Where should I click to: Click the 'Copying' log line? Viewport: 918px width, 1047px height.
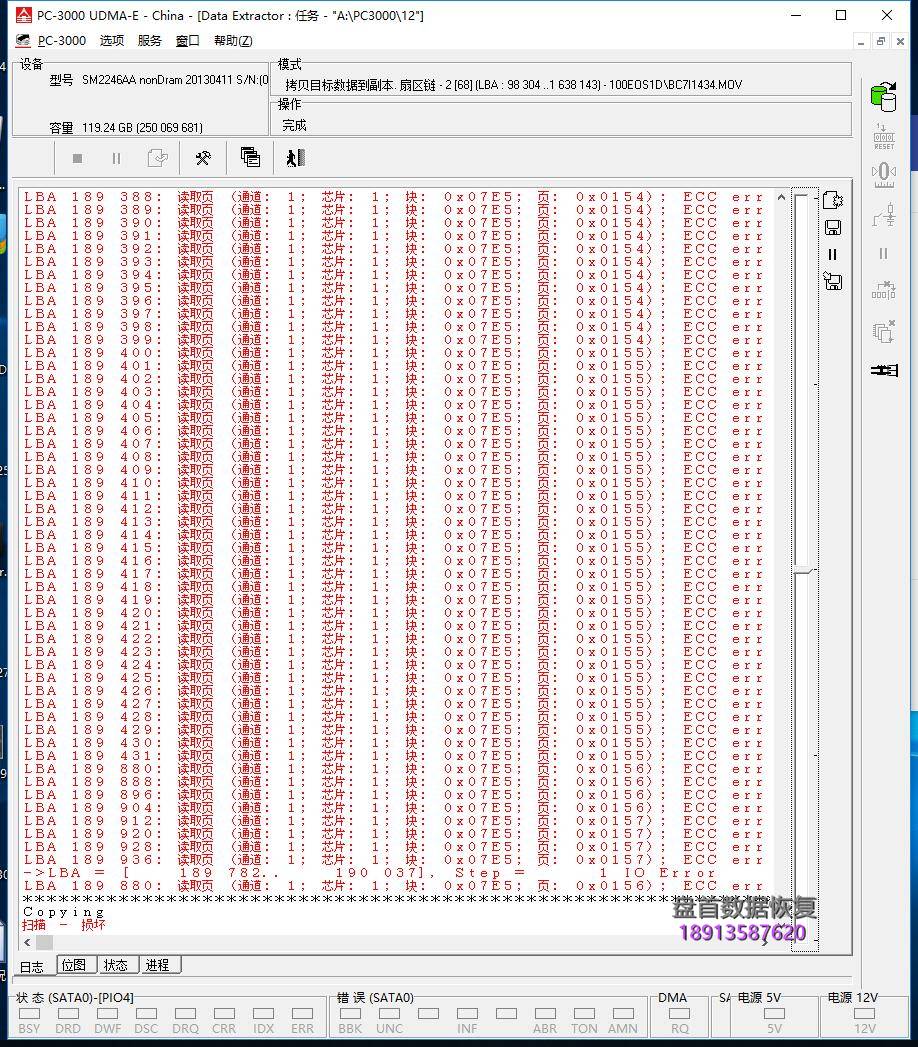click(63, 912)
